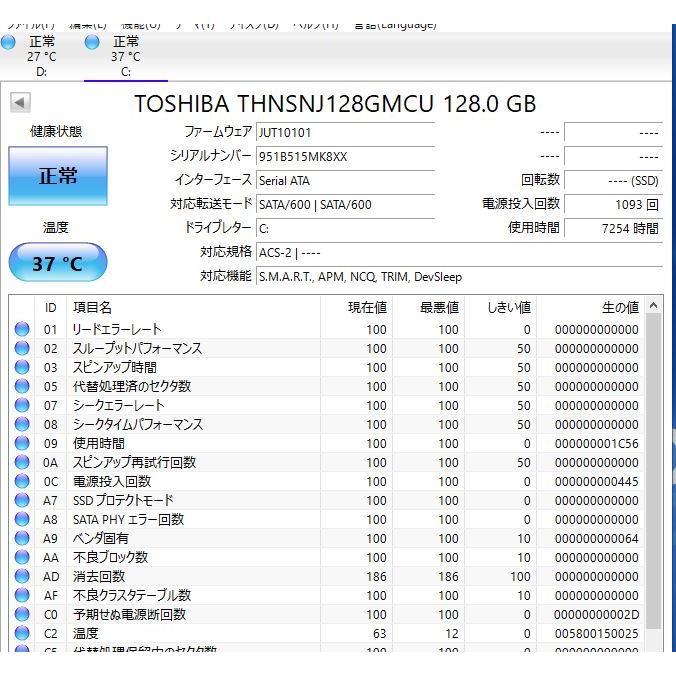Screen dimensions: 676x676
Task: Click raw value 000000000064 in ベンダ固有 row
Action: click(x=597, y=538)
